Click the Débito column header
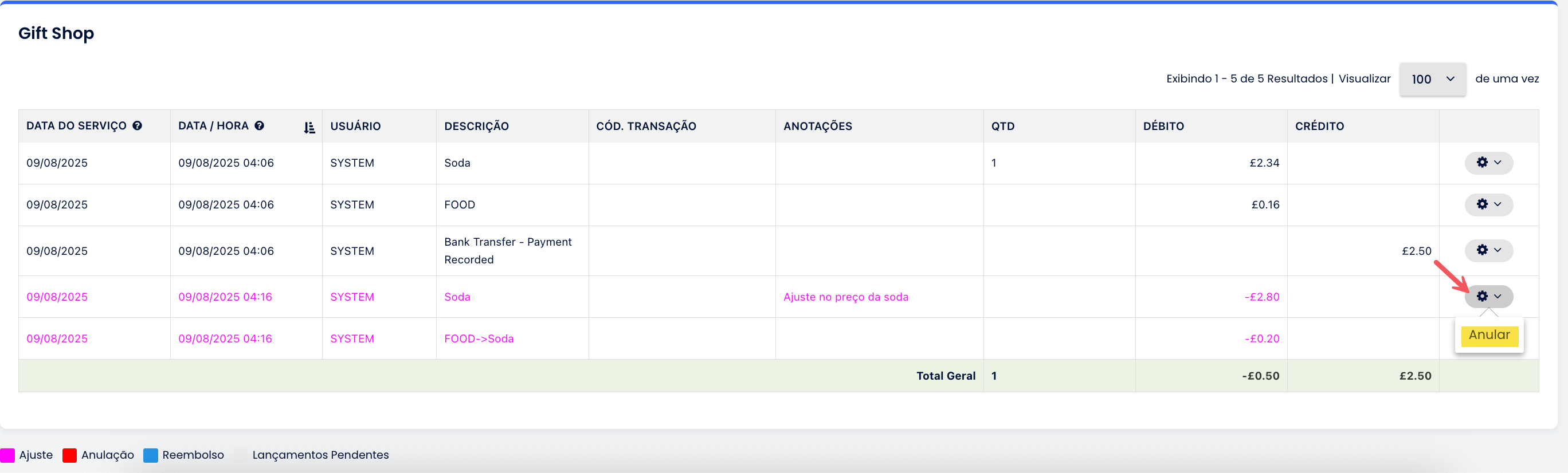Viewport: 1568px width, 473px height. pyautogui.click(x=1163, y=127)
